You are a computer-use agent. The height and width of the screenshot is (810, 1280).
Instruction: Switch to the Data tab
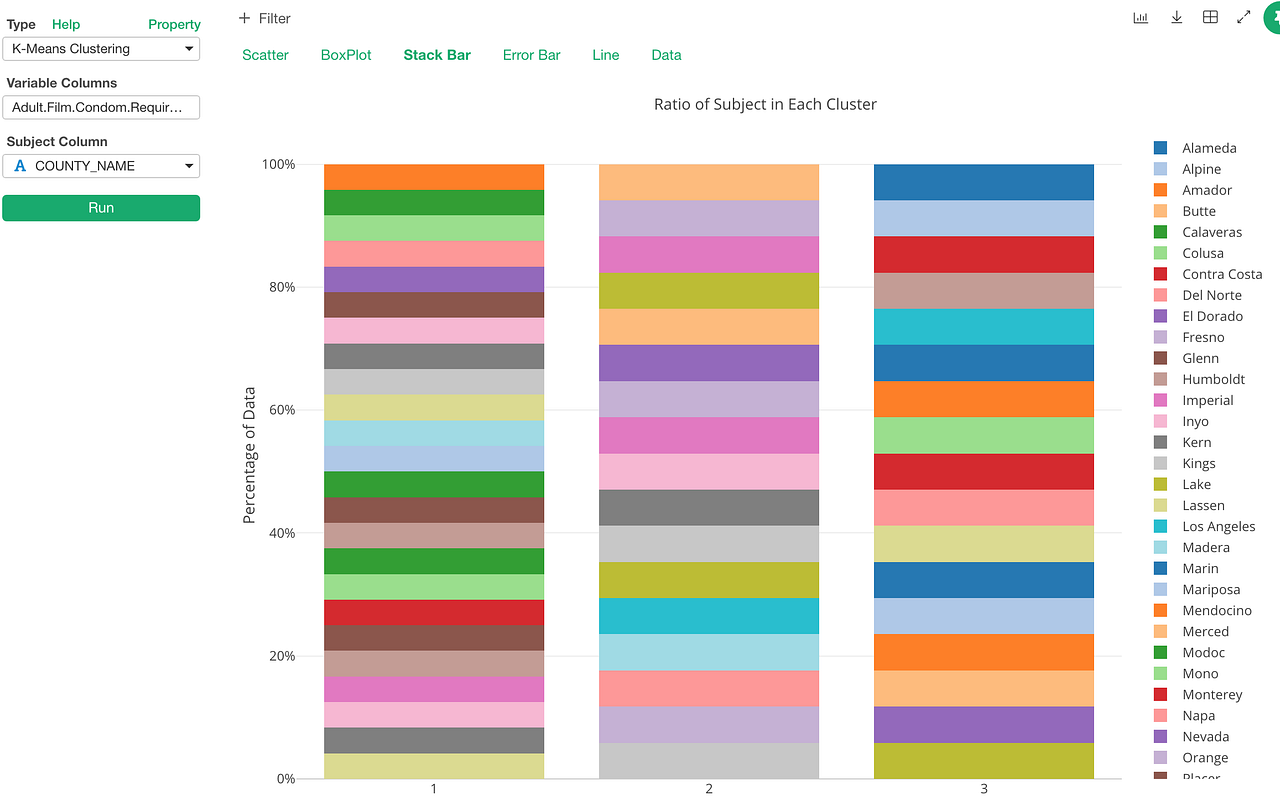(666, 55)
